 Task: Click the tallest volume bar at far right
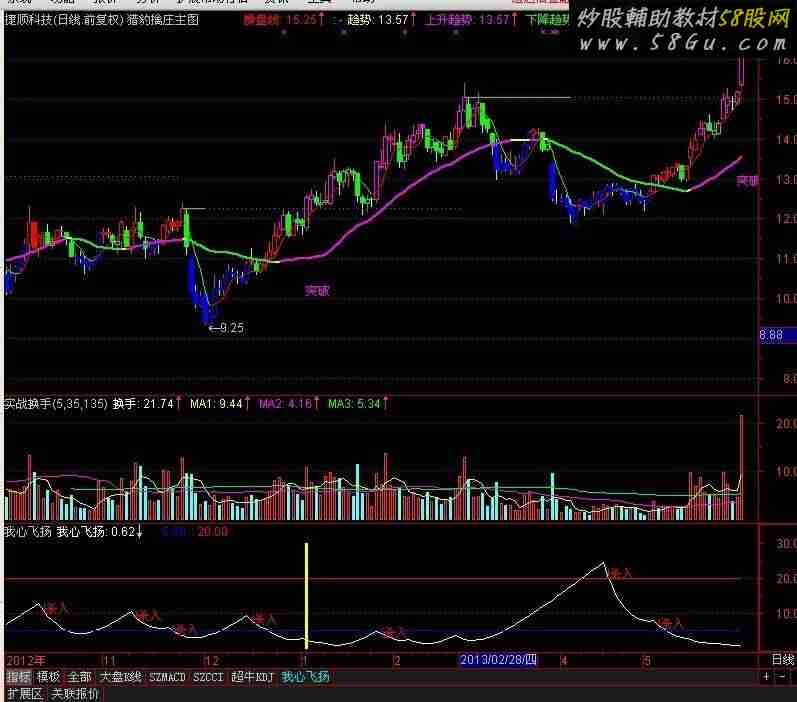(741, 467)
